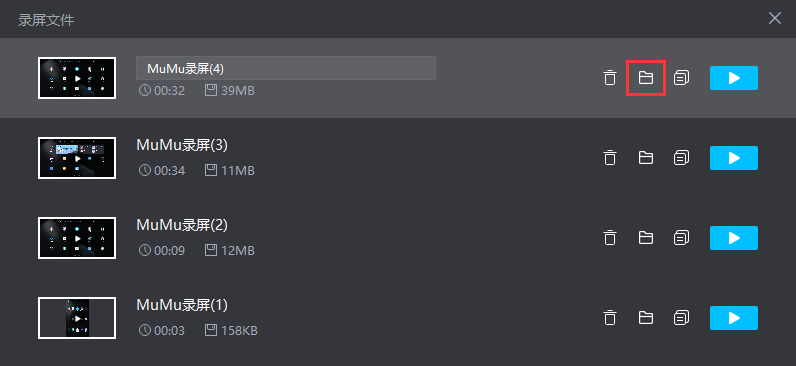Viewport: 796px width, 366px height.
Task: Copy the MuMu录屏(3) recording file
Action: [681, 158]
